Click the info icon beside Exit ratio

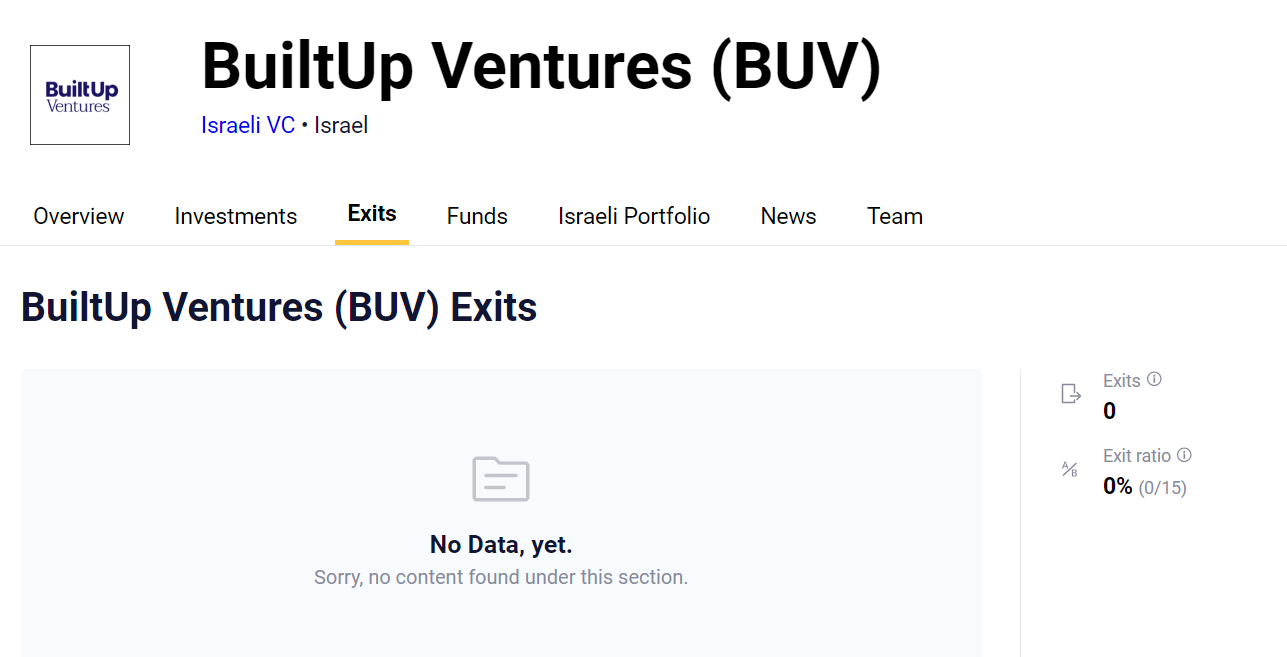coord(1184,455)
